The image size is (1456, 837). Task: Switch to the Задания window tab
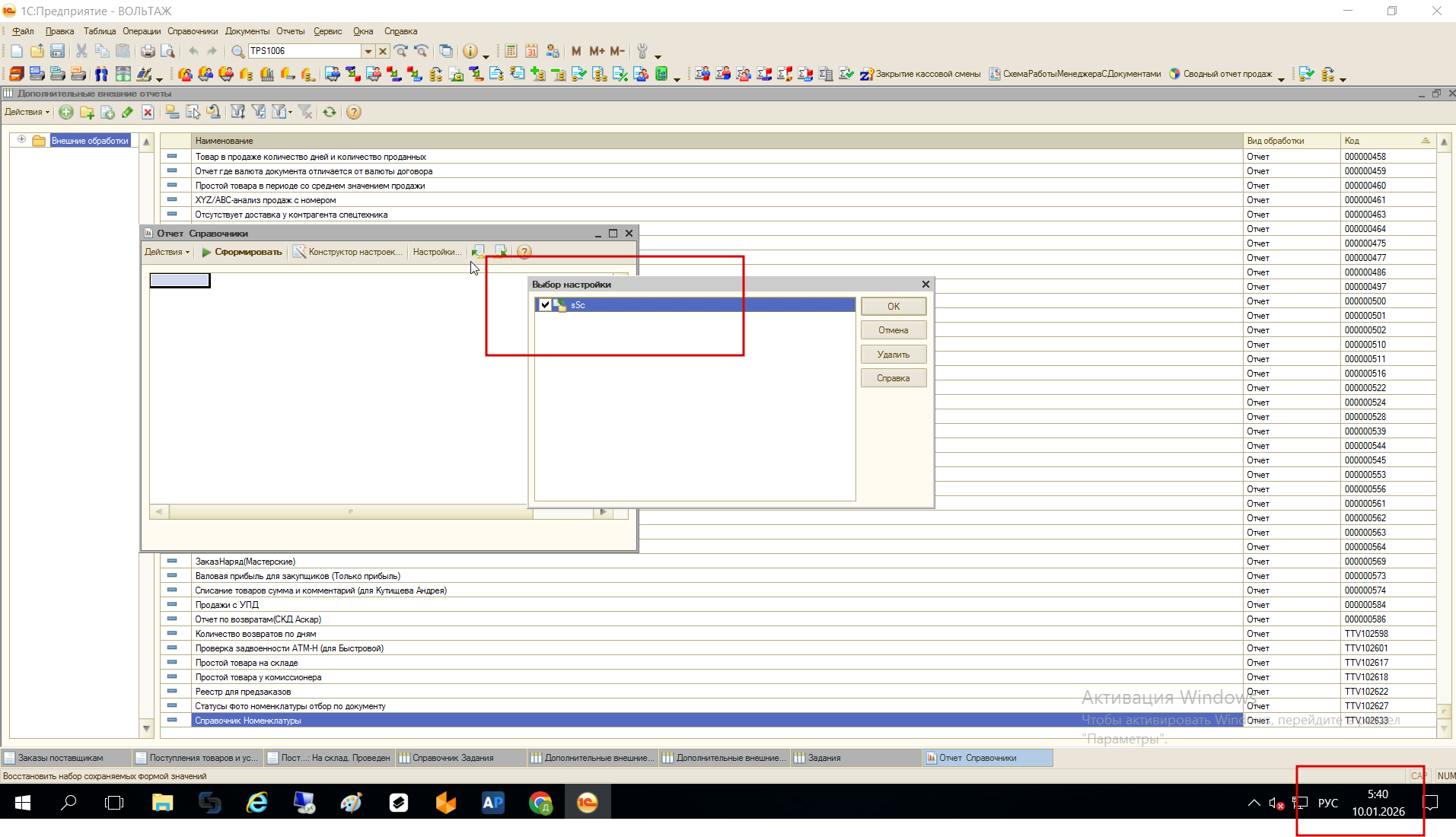click(855, 758)
